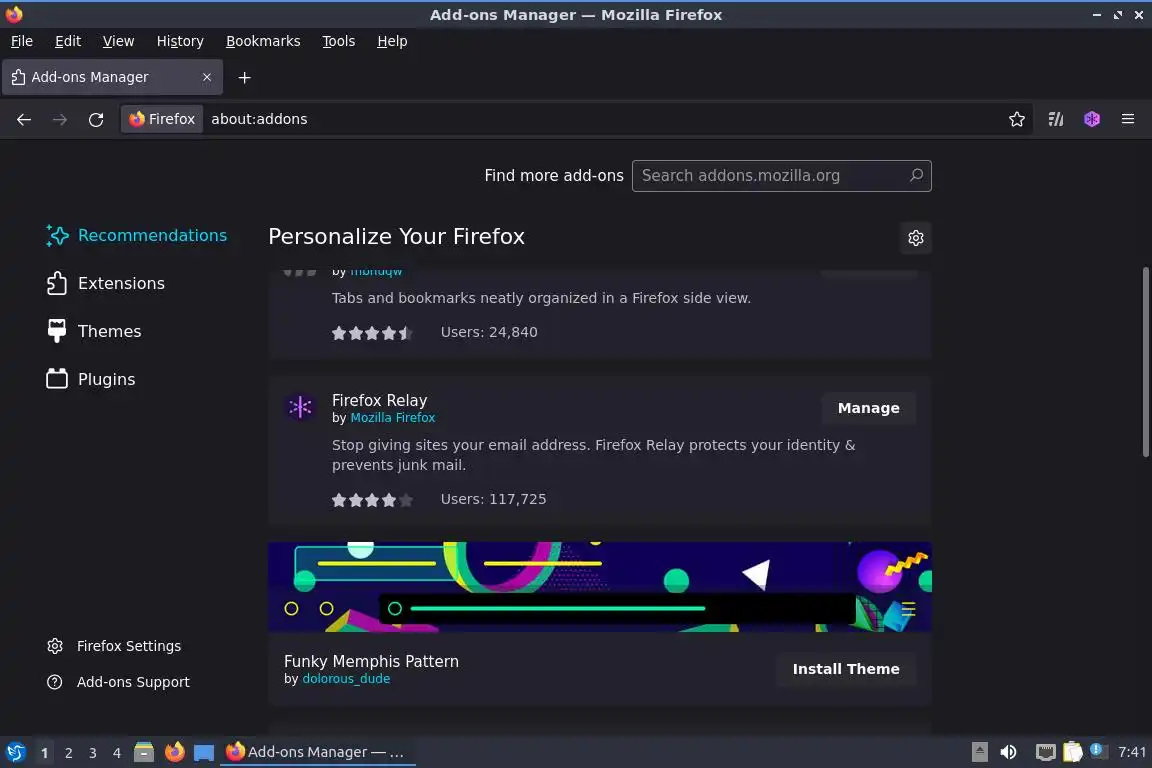Viewport: 1152px width, 768px height.
Task: Switch to workspace 2 in taskbar
Action: tap(68, 753)
